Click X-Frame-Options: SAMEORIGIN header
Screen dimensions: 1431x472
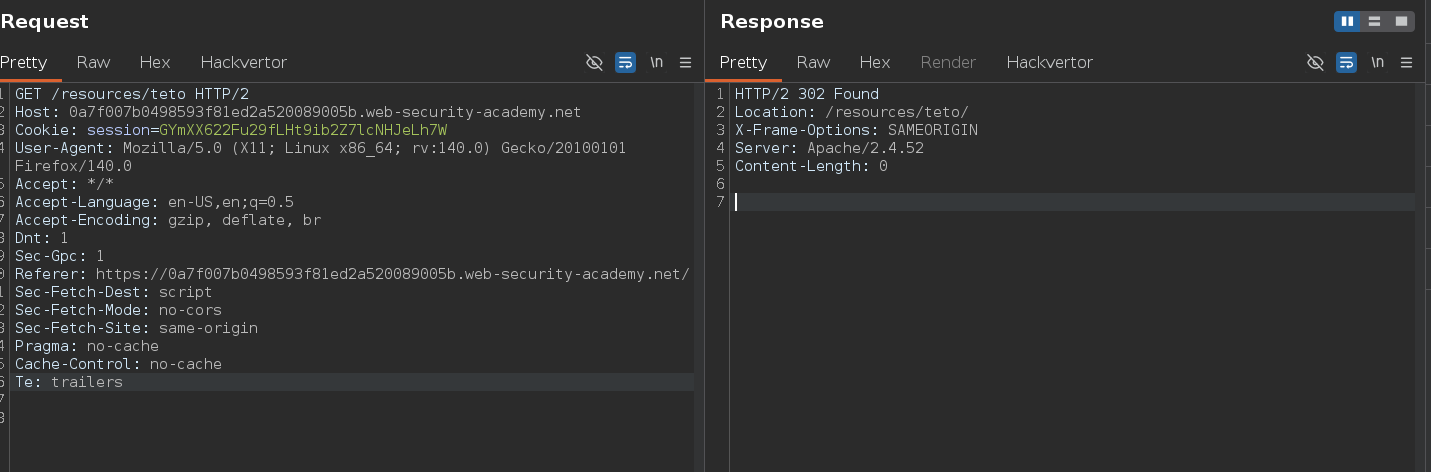tap(856, 130)
